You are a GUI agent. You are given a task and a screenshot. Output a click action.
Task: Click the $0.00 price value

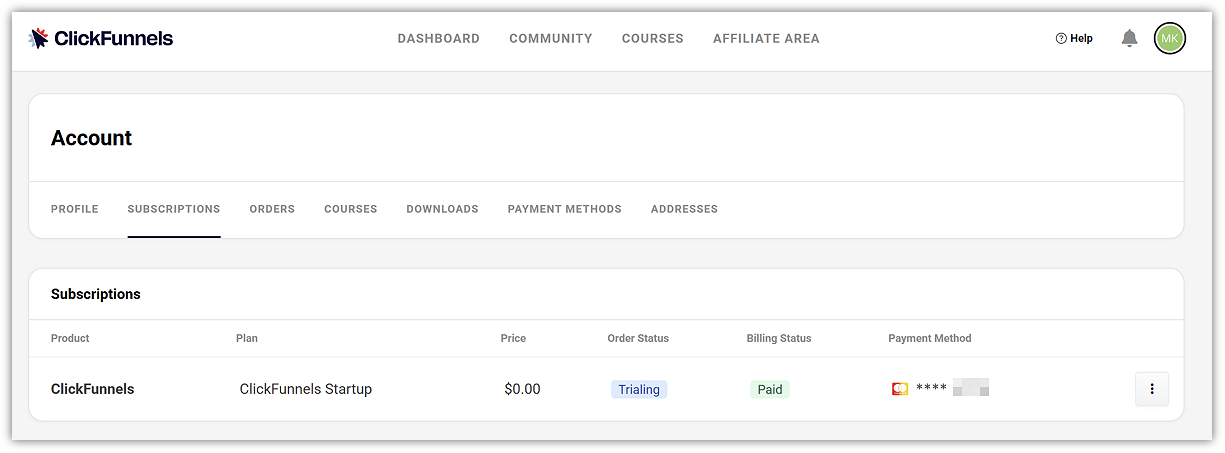[x=522, y=389]
